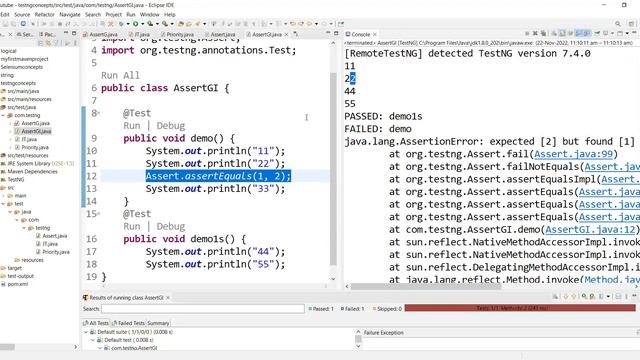Viewport: 640px width, 360px height.
Task: Minimize the Console view panel
Action: tap(634, 33)
